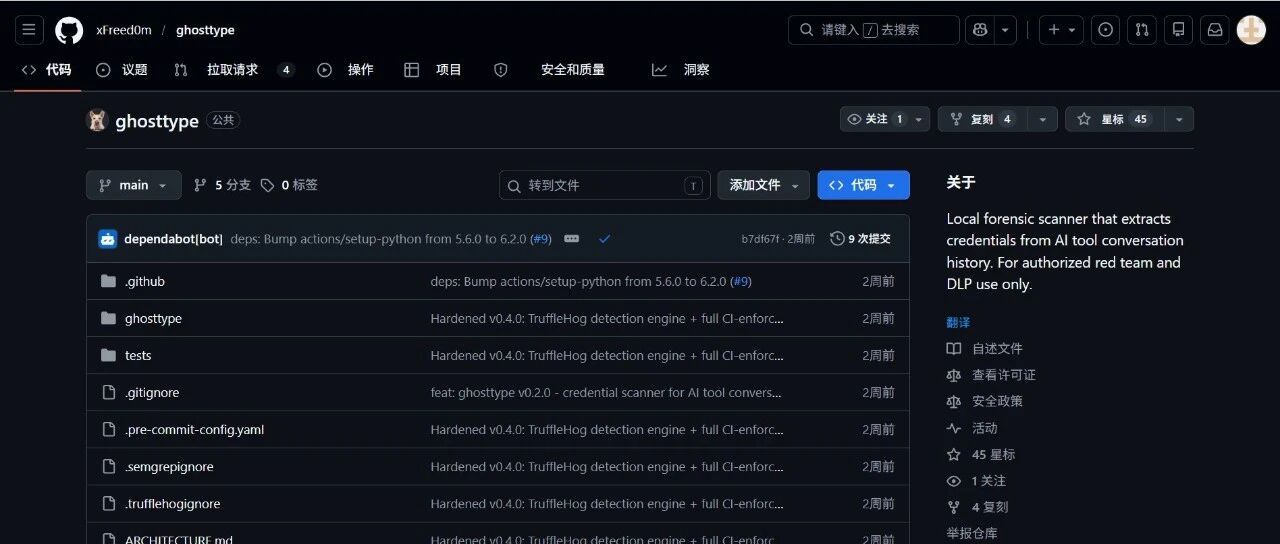
Task: Click the xFreed0m owner breadcrumb link
Action: point(124,30)
